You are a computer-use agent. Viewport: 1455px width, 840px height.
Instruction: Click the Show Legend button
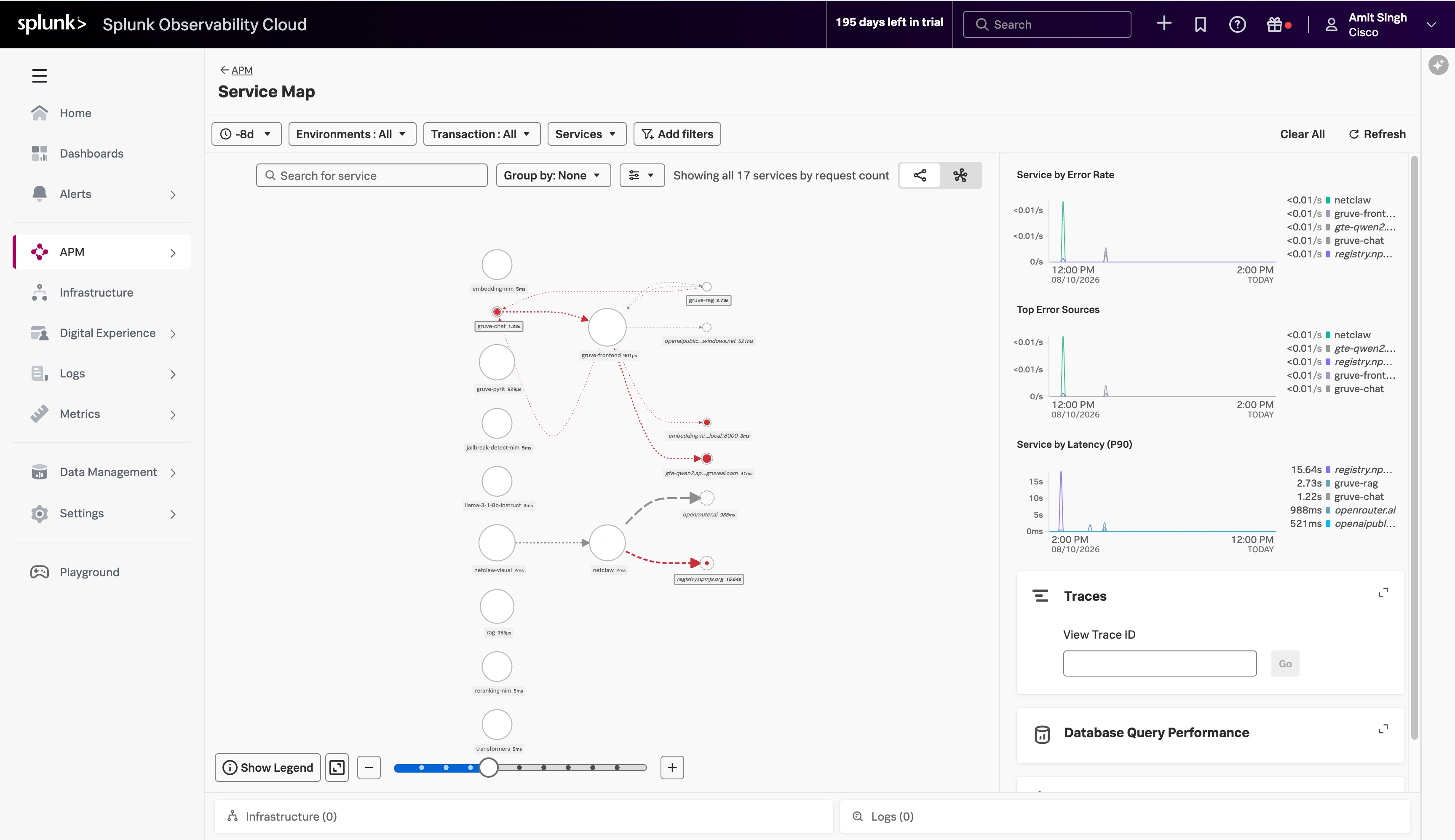267,767
